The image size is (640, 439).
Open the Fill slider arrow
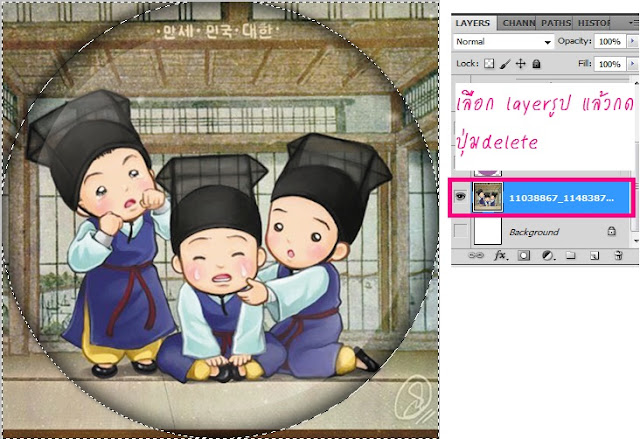click(633, 64)
